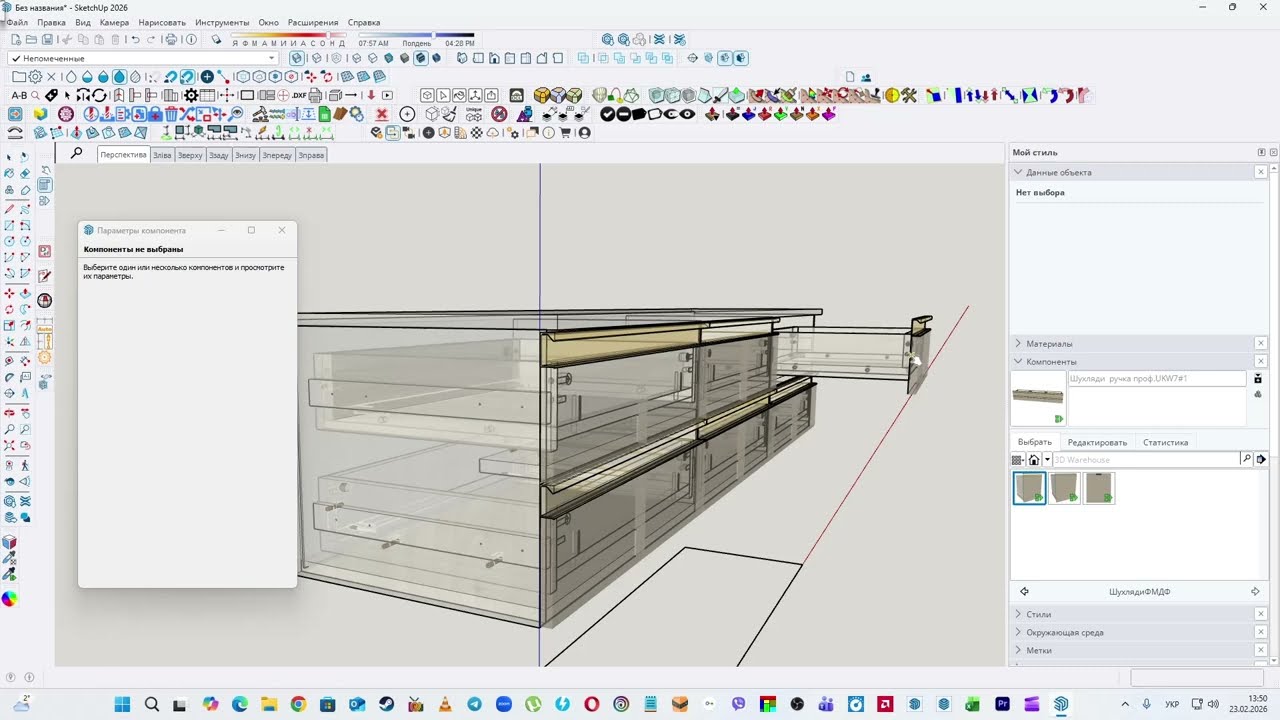
Task: Click the color wheel icon in left toolbar
Action: point(9,599)
